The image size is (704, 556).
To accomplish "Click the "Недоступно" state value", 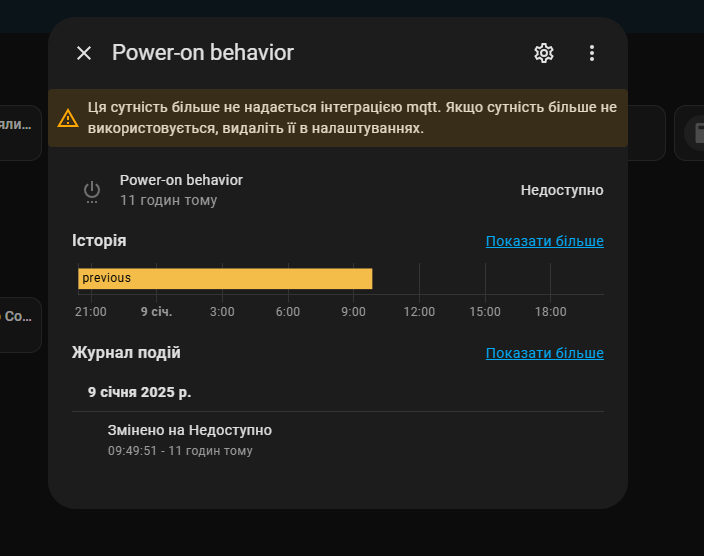I will [562, 190].
